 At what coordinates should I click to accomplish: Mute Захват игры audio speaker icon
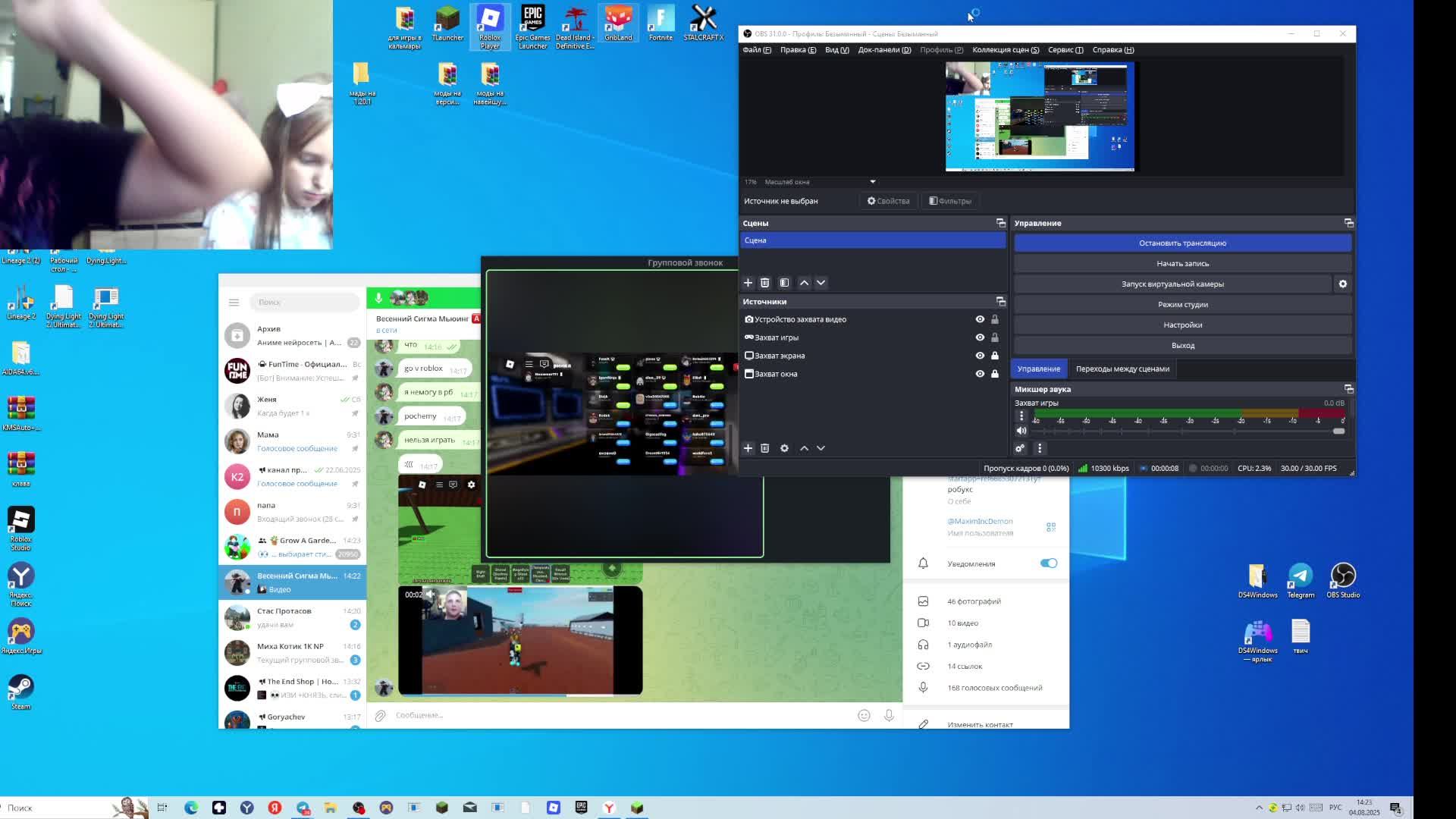click(x=1021, y=431)
